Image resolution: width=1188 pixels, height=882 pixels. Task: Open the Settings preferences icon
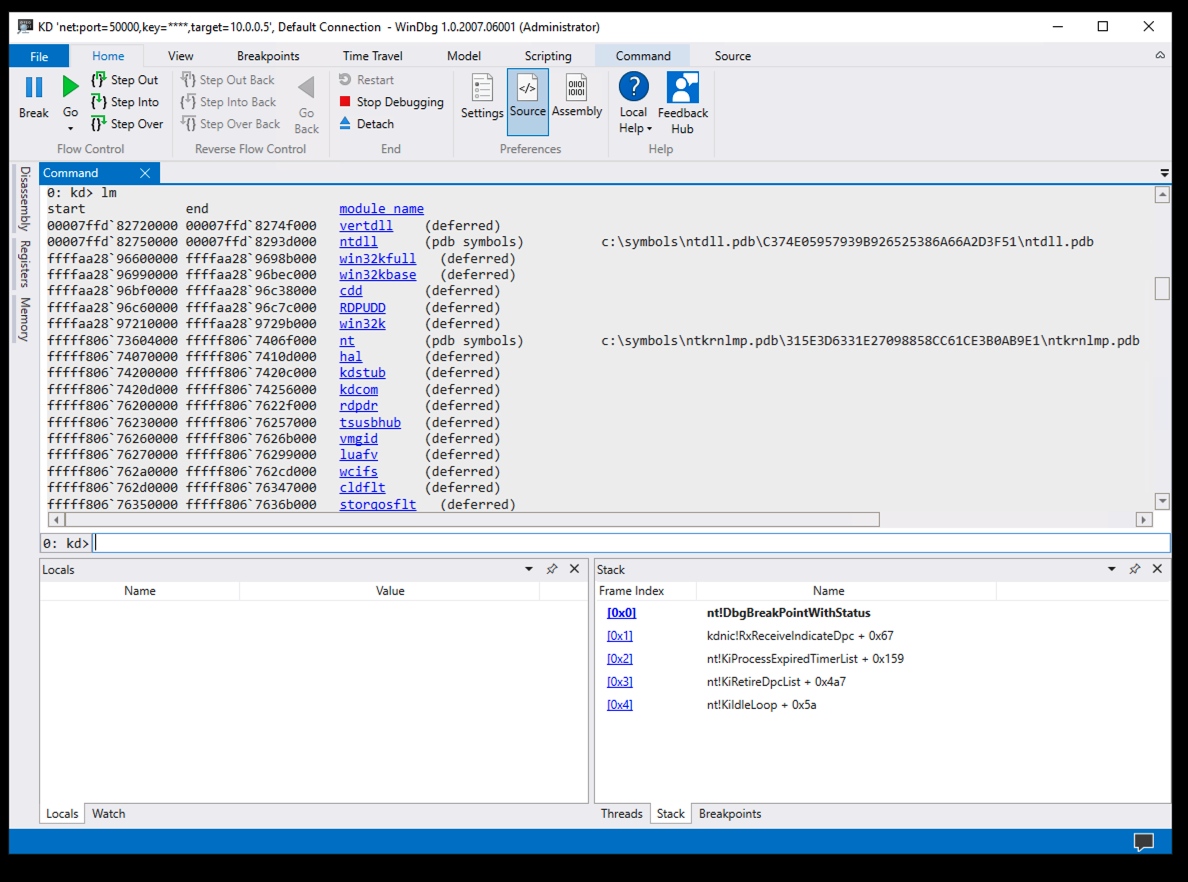(482, 89)
